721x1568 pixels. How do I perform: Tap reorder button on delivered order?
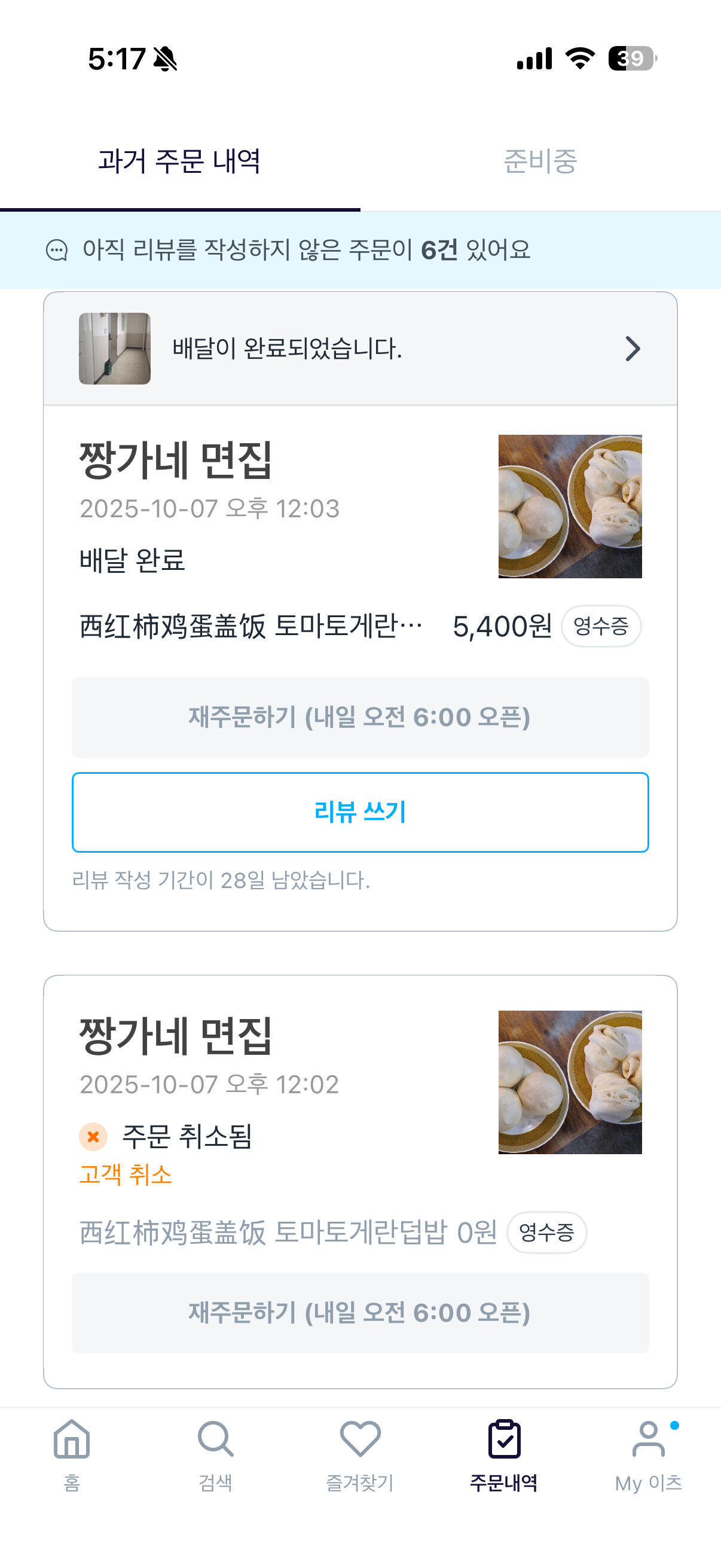click(x=360, y=717)
